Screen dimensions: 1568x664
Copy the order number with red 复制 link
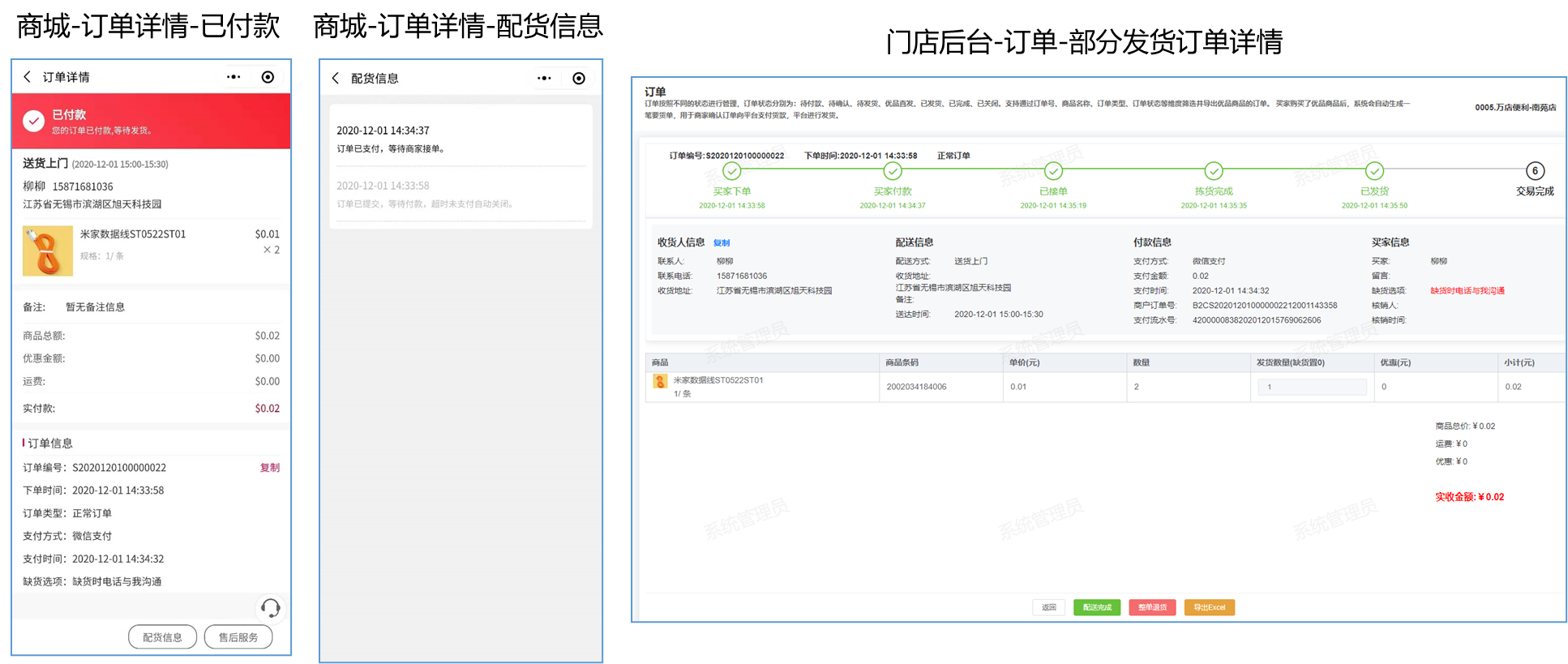pos(270,468)
